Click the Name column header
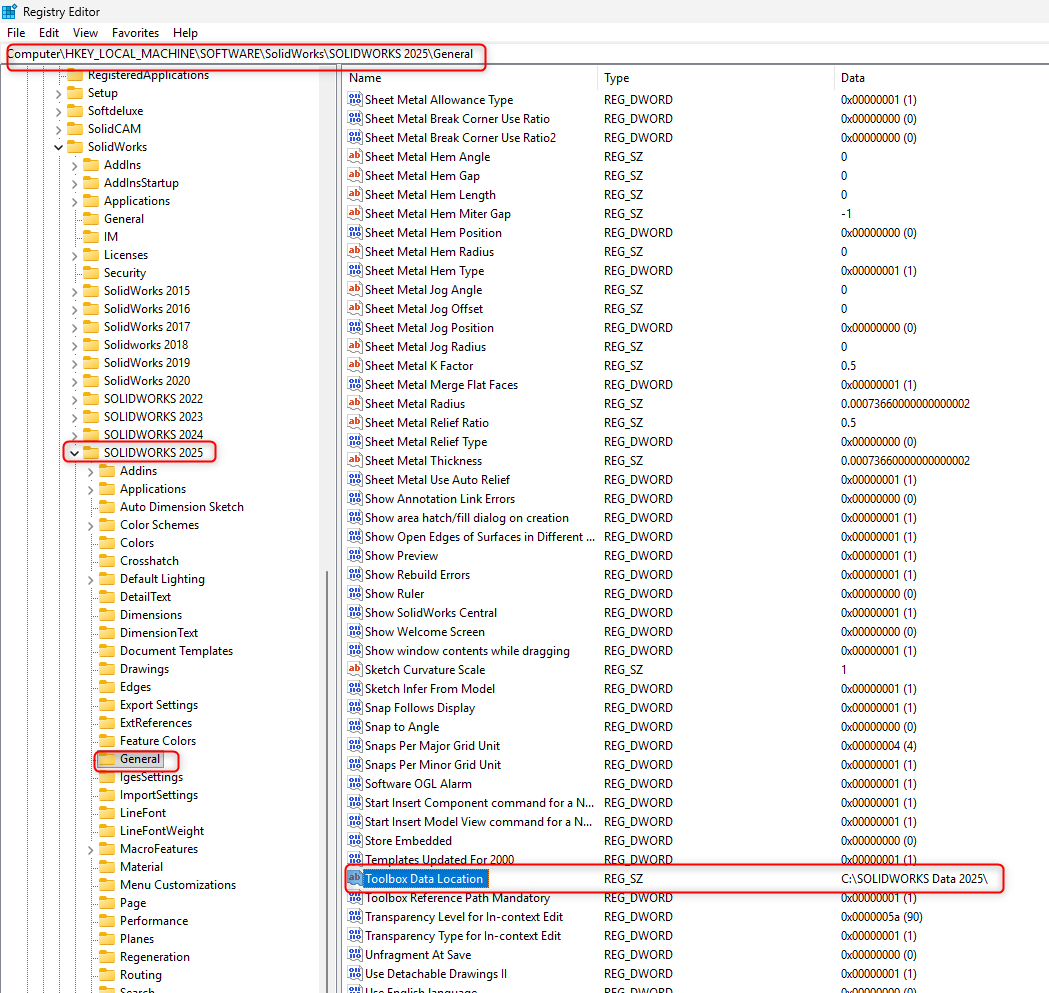1049x993 pixels. point(366,78)
